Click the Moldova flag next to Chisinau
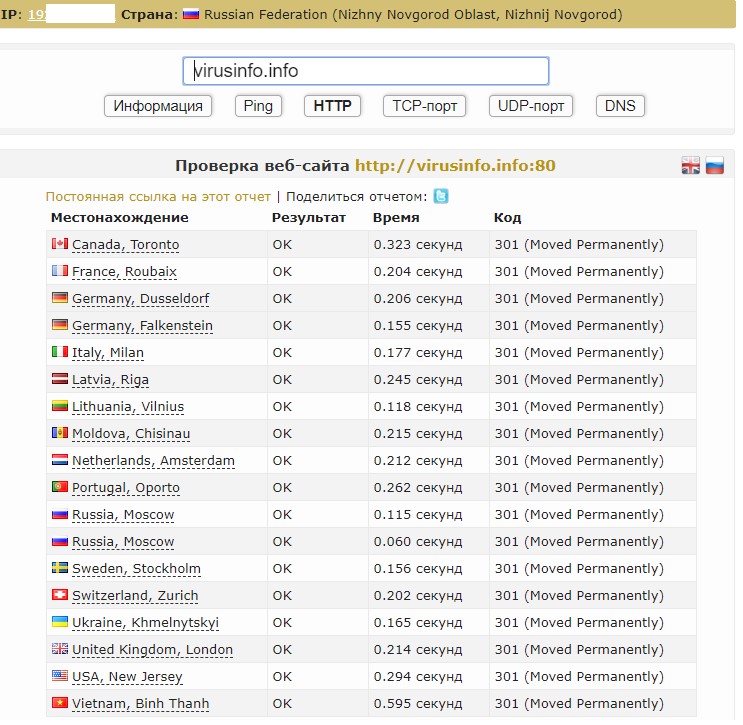Image resolution: width=743 pixels, height=725 pixels. click(x=60, y=433)
